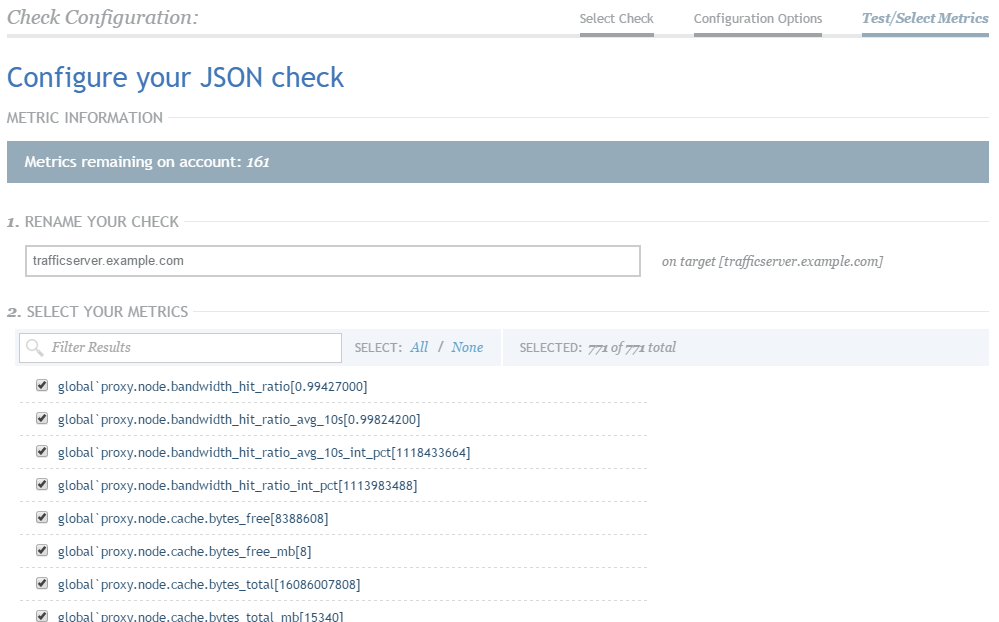Viewport: 999px width, 622px height.
Task: Click inside the Filter Results search box
Action: tap(190, 348)
